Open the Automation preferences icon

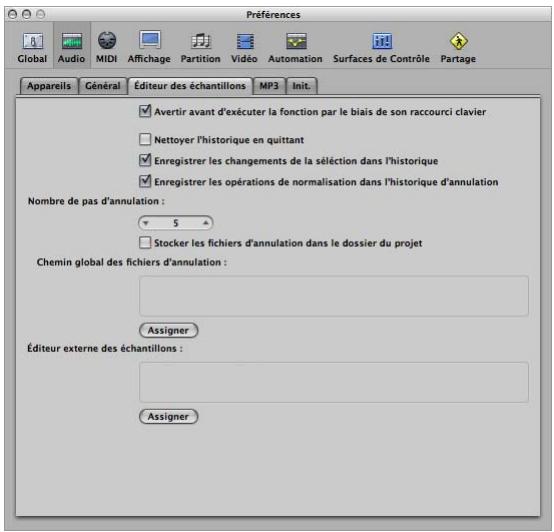(x=295, y=48)
